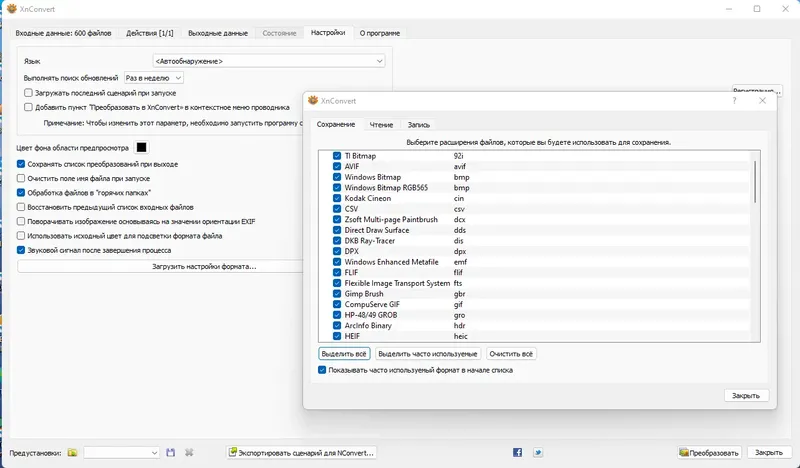Toggle Windows Bitmap RGB565 checkbox
The width and height of the screenshot is (800, 468).
(x=337, y=188)
